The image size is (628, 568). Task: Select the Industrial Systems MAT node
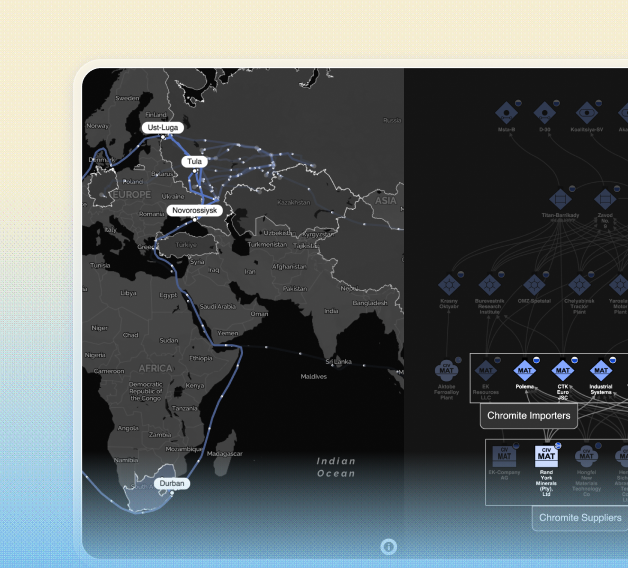pos(601,371)
